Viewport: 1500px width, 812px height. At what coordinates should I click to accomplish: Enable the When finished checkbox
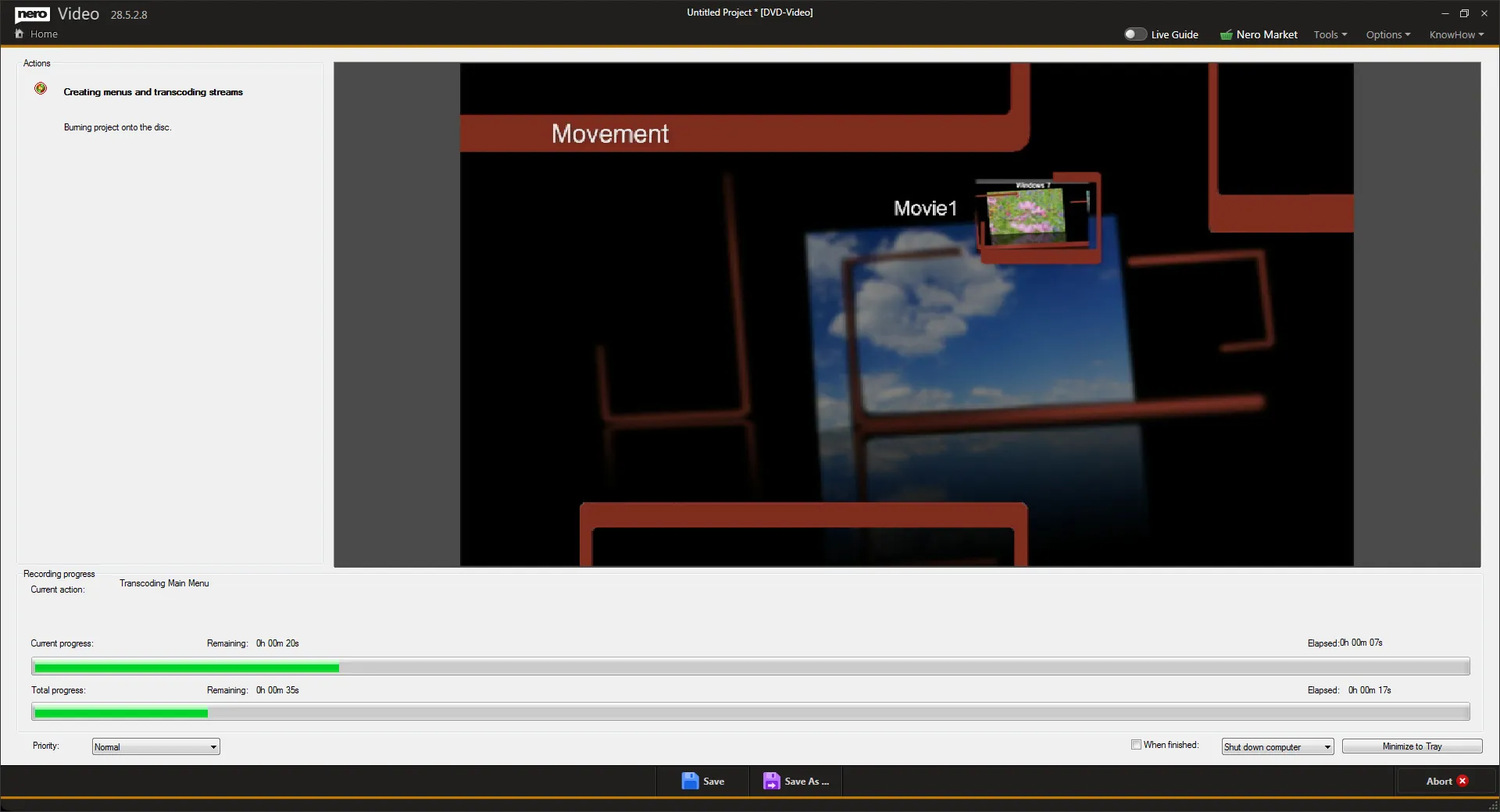(x=1137, y=745)
